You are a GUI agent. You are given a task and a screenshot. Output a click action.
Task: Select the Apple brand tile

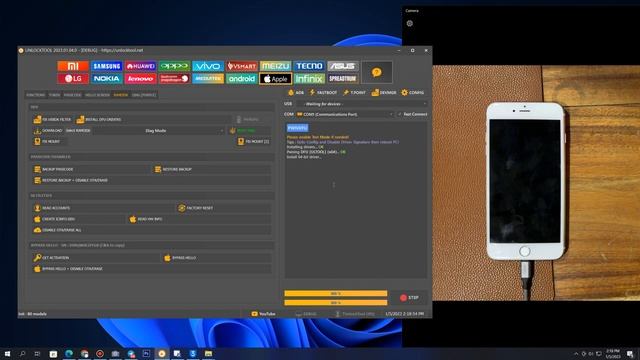[x=276, y=78]
